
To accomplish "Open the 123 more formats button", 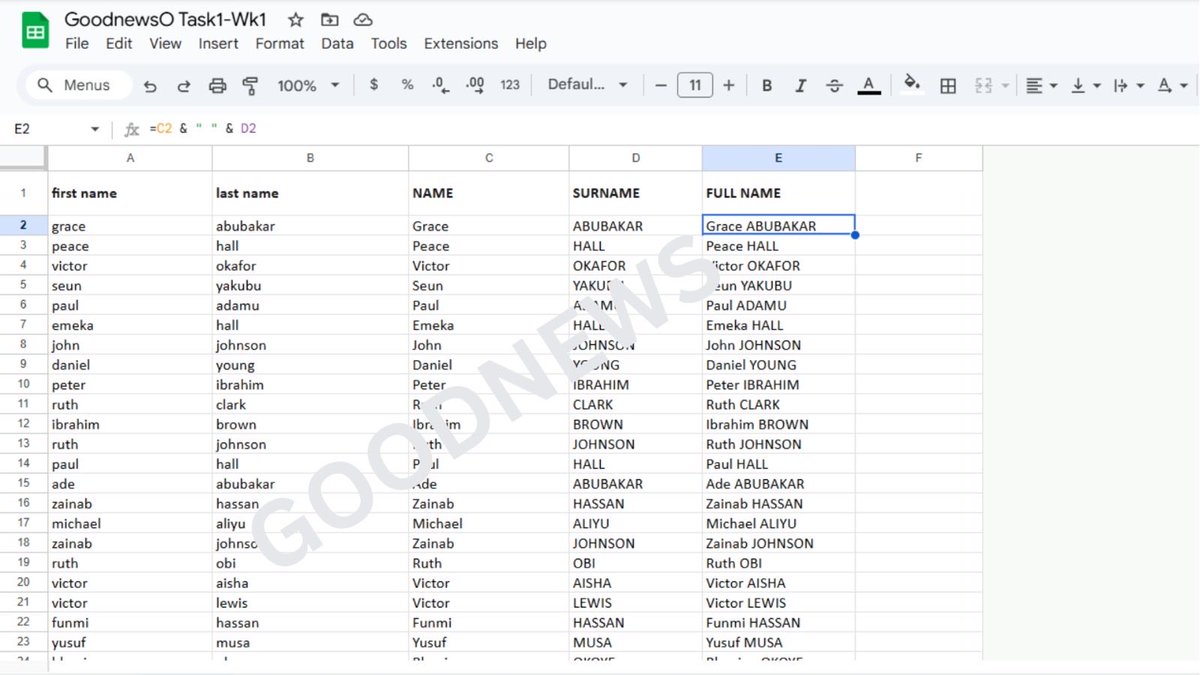I will click(x=510, y=85).
